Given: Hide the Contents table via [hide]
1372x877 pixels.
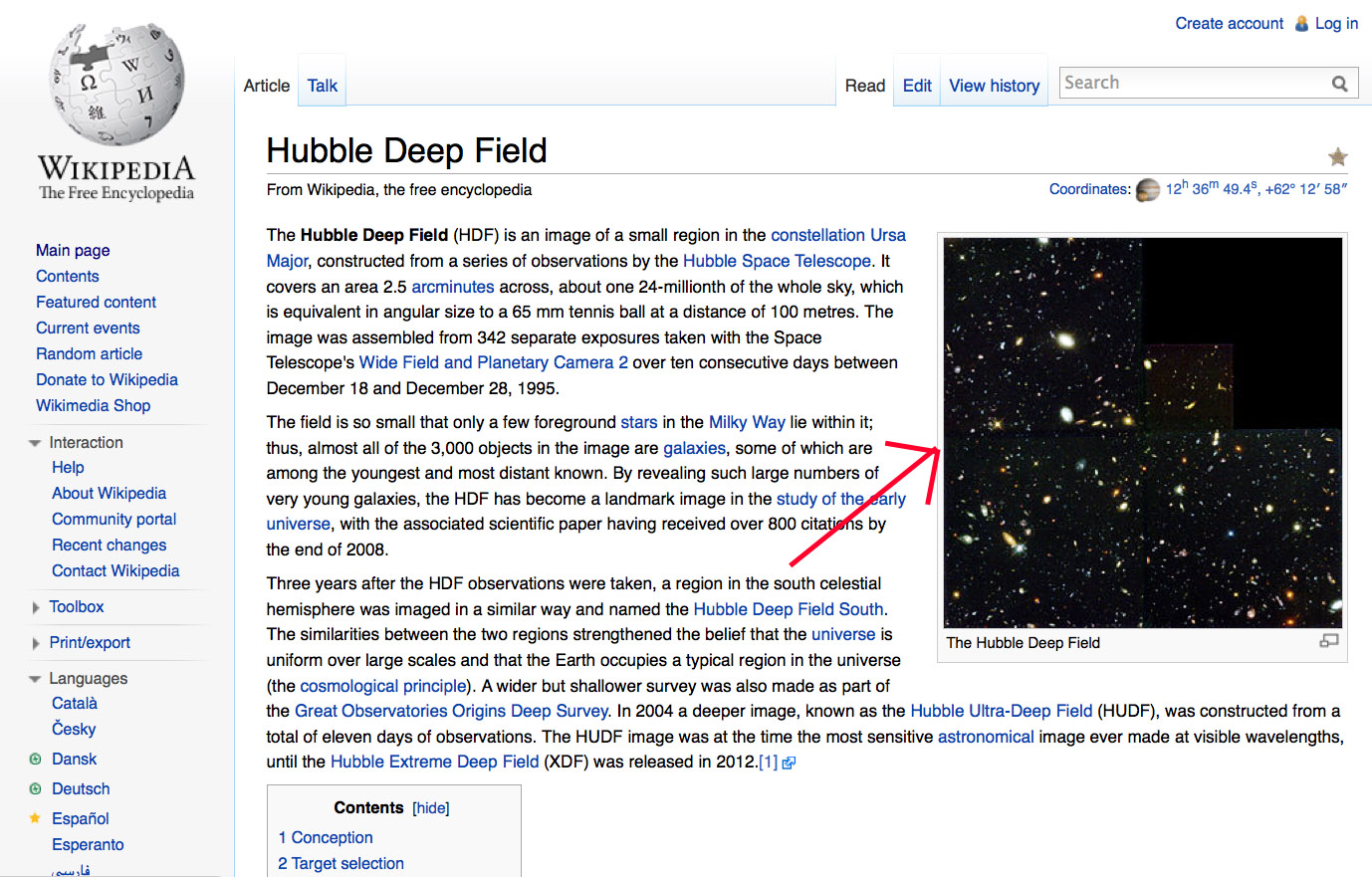Looking at the screenshot, I should point(431,808).
